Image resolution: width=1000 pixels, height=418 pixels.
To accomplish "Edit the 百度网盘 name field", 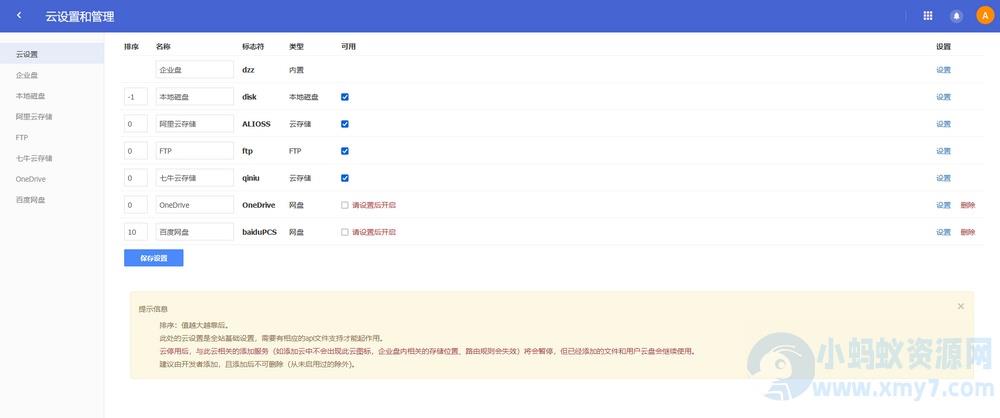I will tap(195, 232).
